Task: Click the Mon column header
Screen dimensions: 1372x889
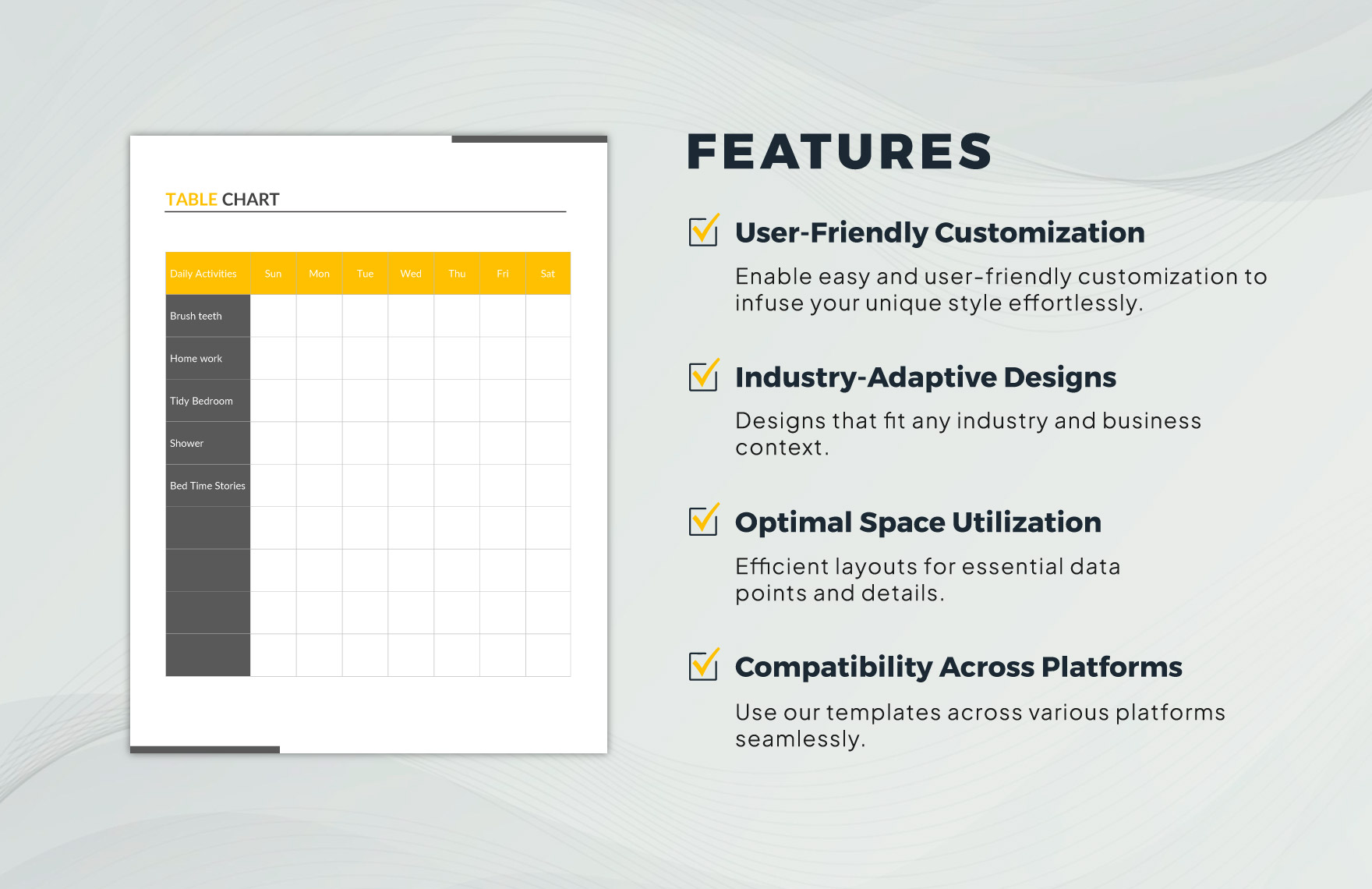Action: tap(319, 274)
